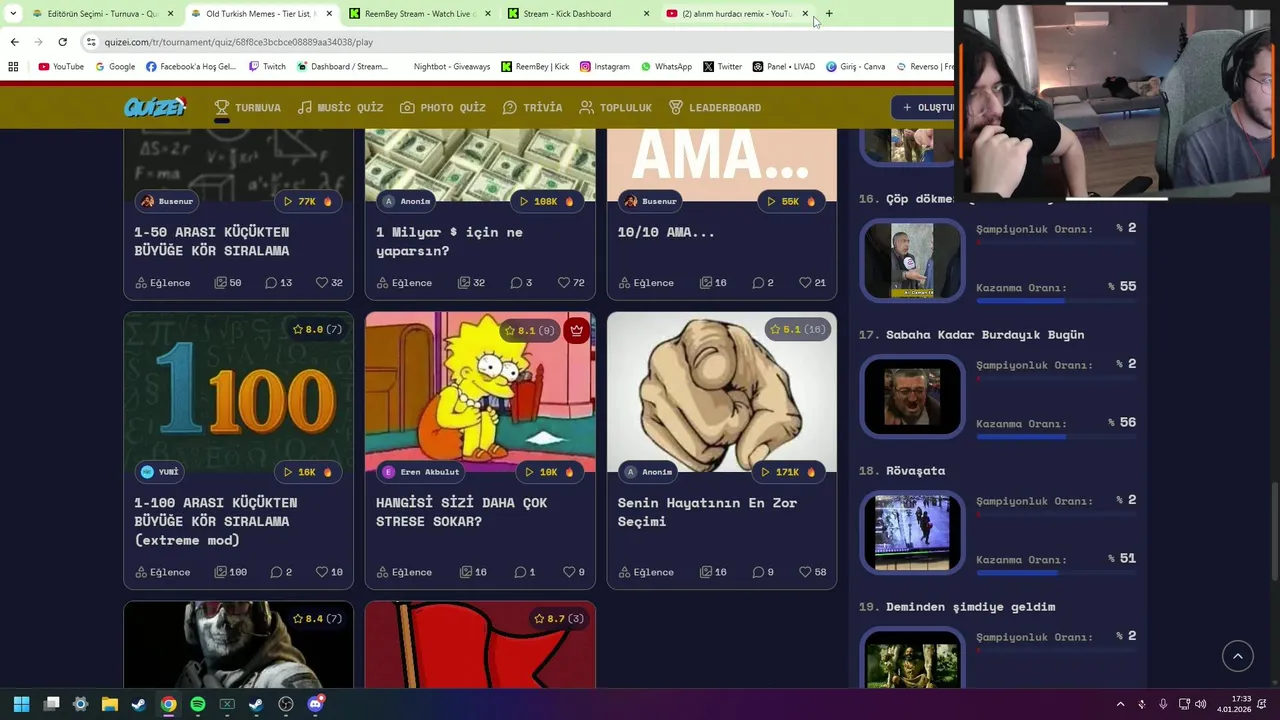Like the Senin Hayatının En Zor Seçimi card
Viewport: 1280px width, 720px height.
[x=805, y=572]
